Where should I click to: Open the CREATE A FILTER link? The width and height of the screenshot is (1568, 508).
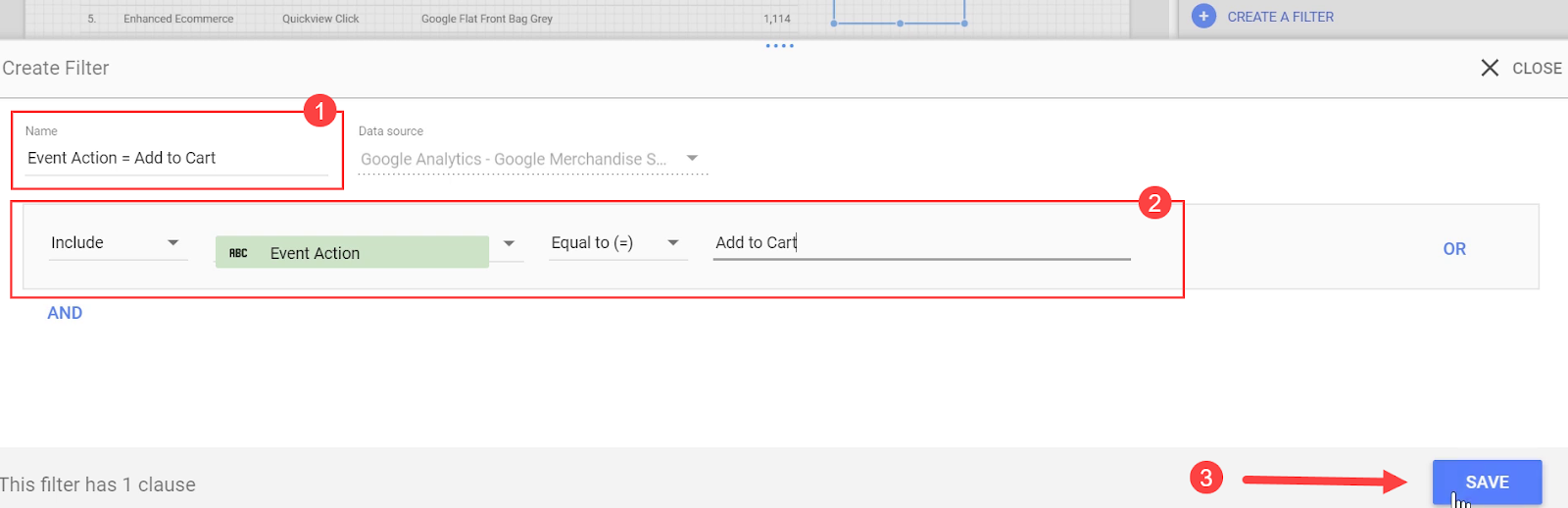[x=1280, y=17]
